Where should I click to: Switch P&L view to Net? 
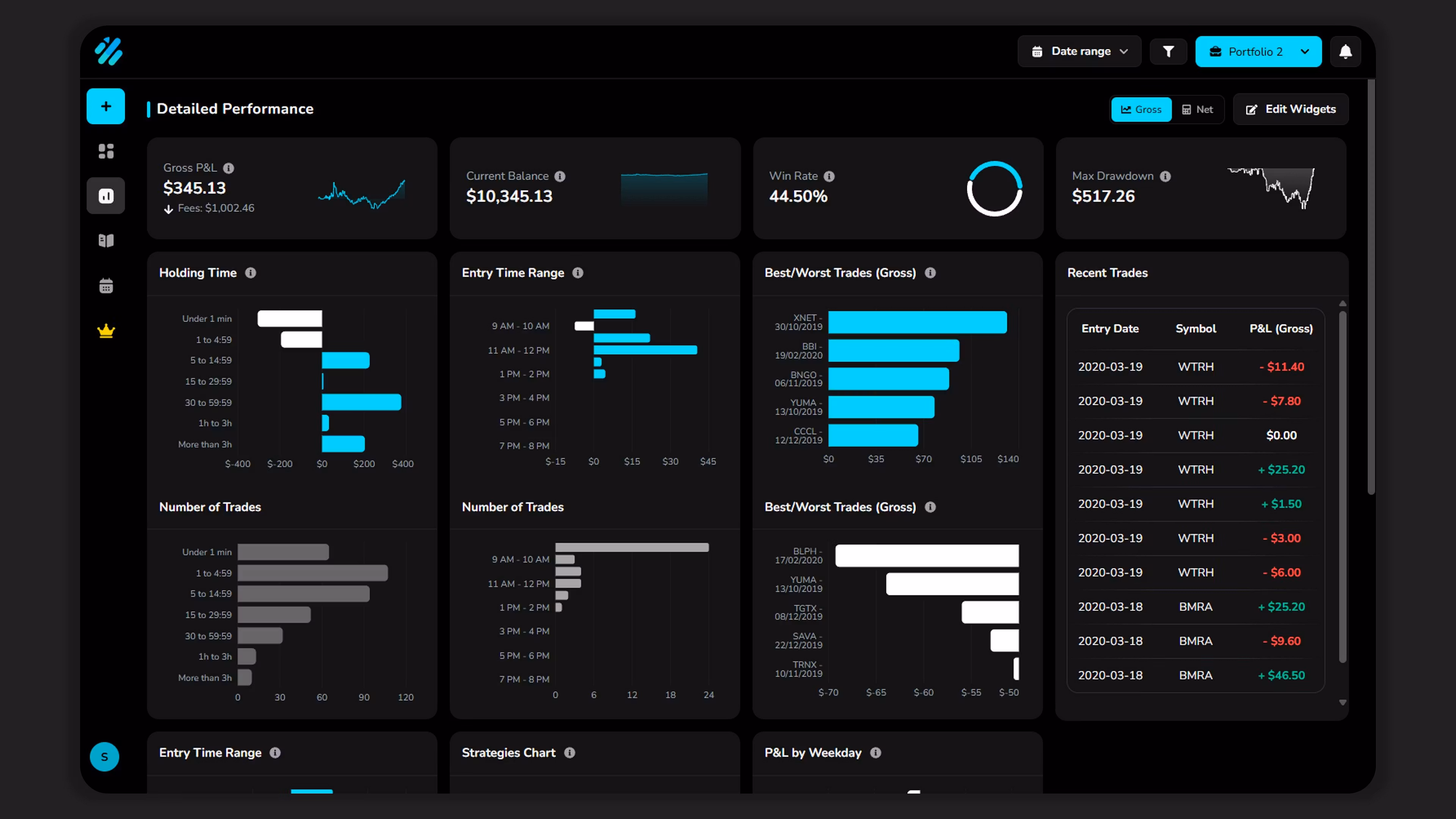click(x=1197, y=110)
